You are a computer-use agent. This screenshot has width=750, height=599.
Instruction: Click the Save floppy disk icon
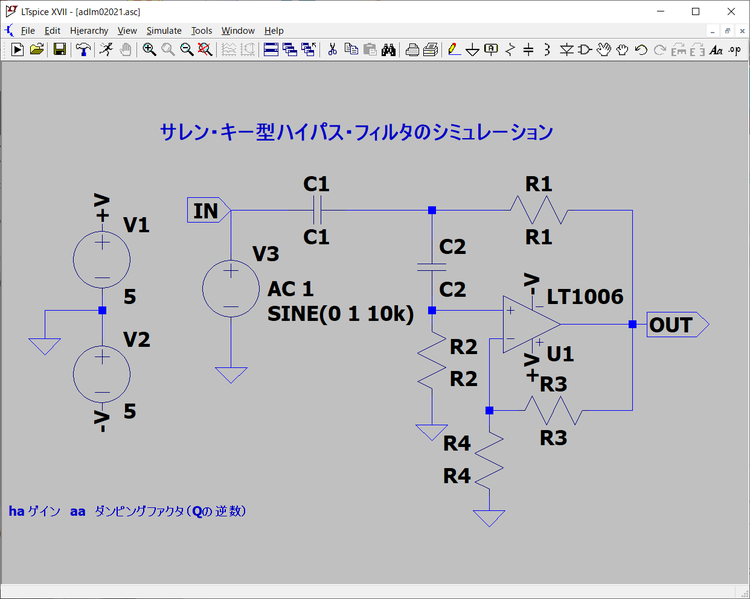click(x=60, y=49)
